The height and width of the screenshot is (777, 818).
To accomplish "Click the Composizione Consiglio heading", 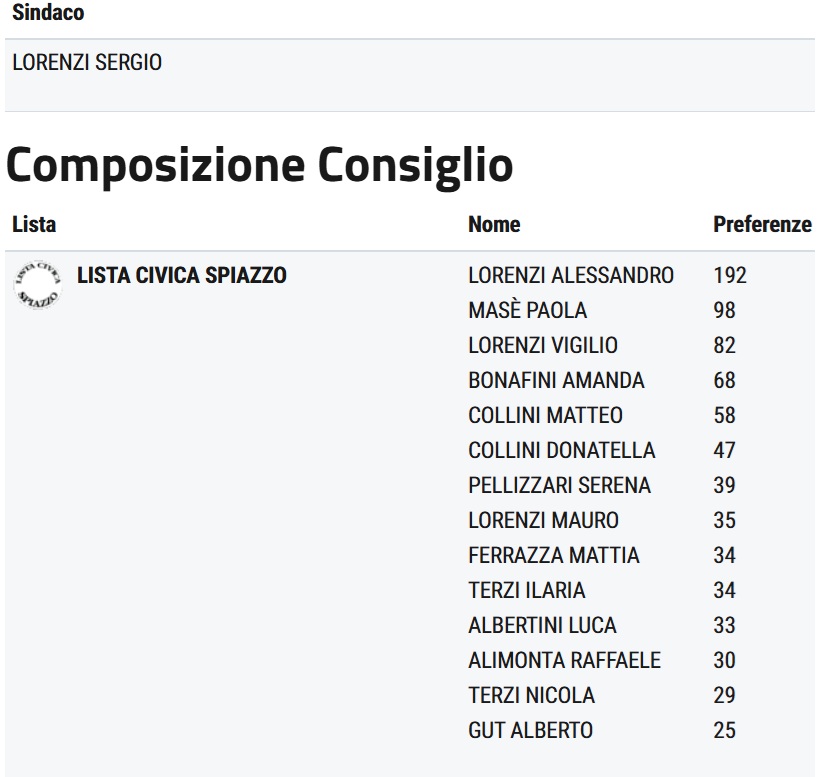I will coord(259,166).
